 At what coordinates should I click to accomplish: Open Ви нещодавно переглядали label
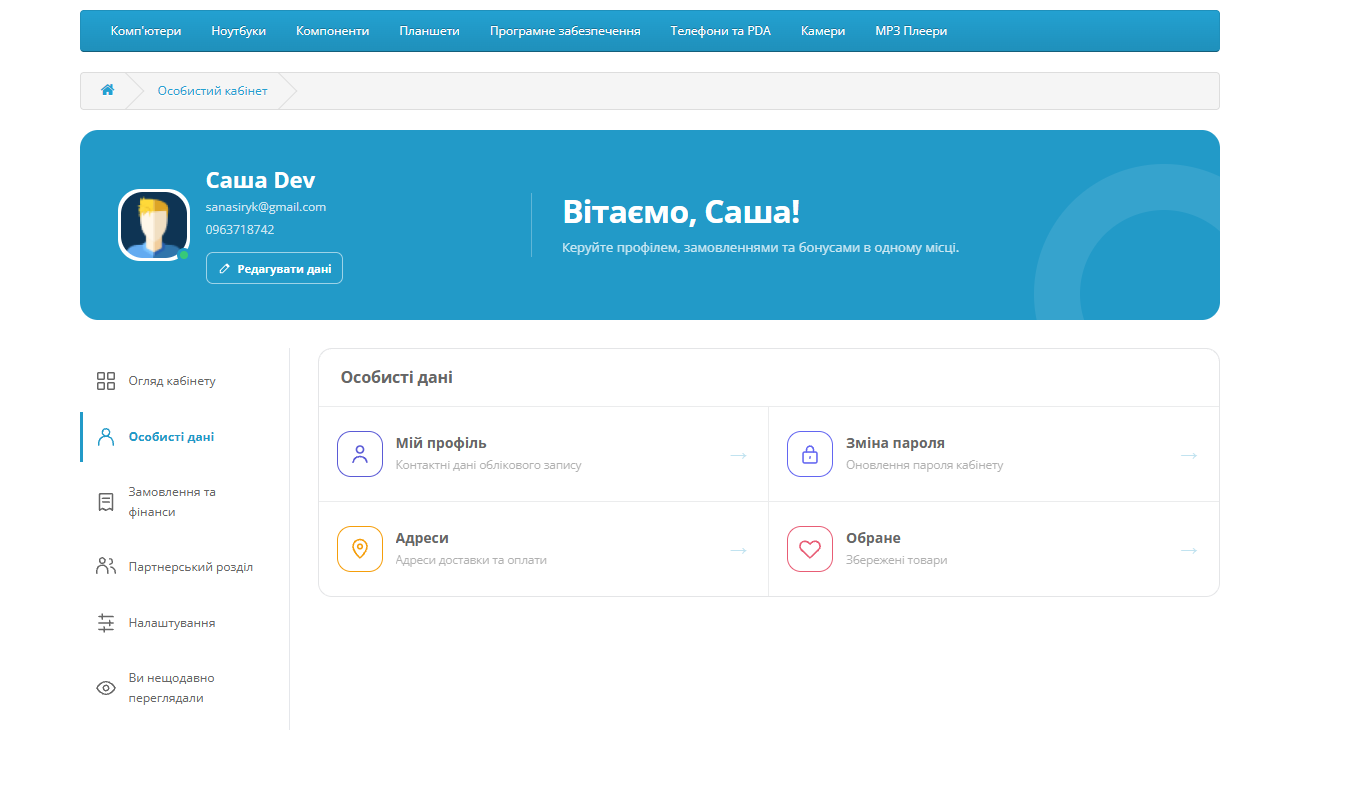tap(172, 688)
